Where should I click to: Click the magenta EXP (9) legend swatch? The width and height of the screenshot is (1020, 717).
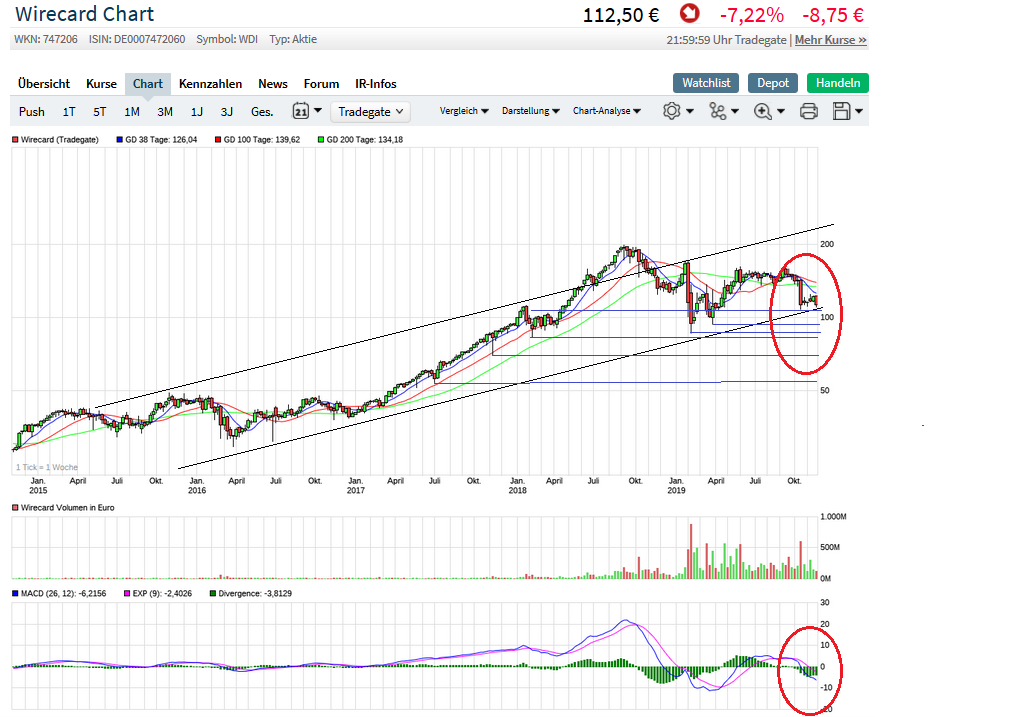127,593
